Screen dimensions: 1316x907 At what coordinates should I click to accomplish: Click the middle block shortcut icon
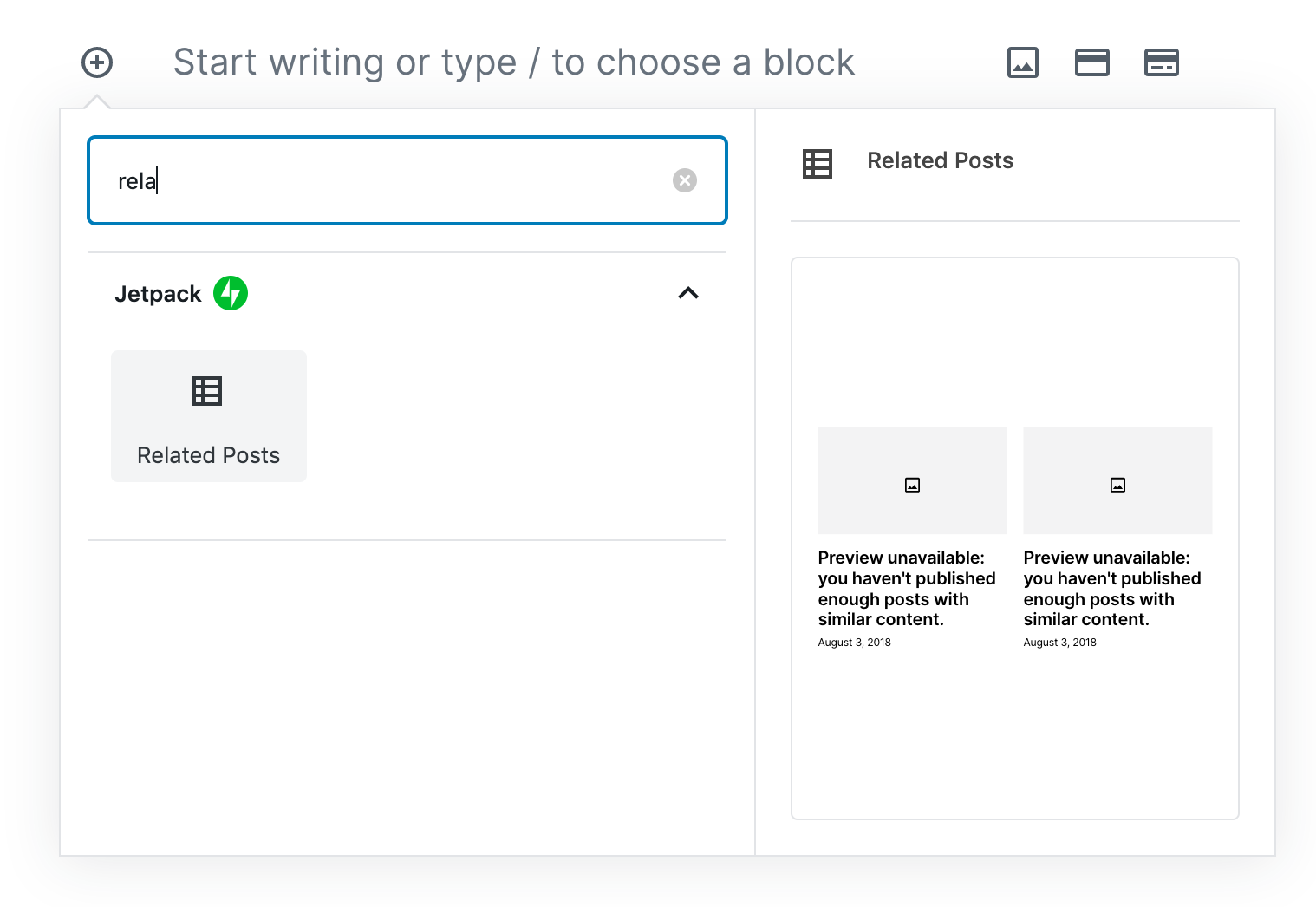[x=1092, y=62]
